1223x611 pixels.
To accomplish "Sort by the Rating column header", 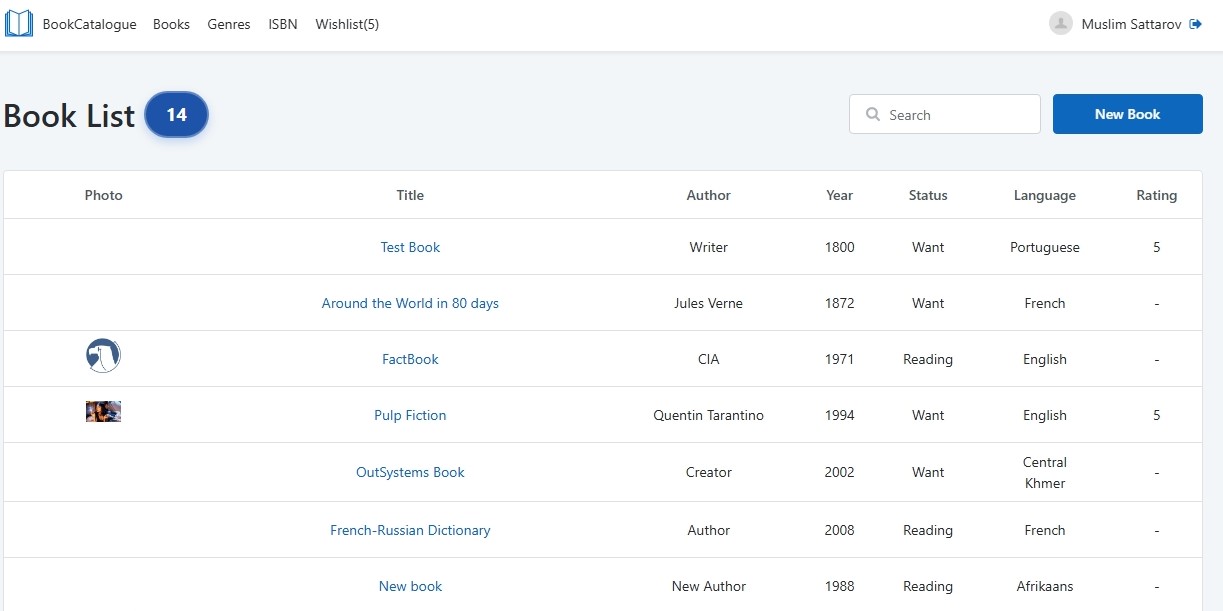I will click(1157, 195).
